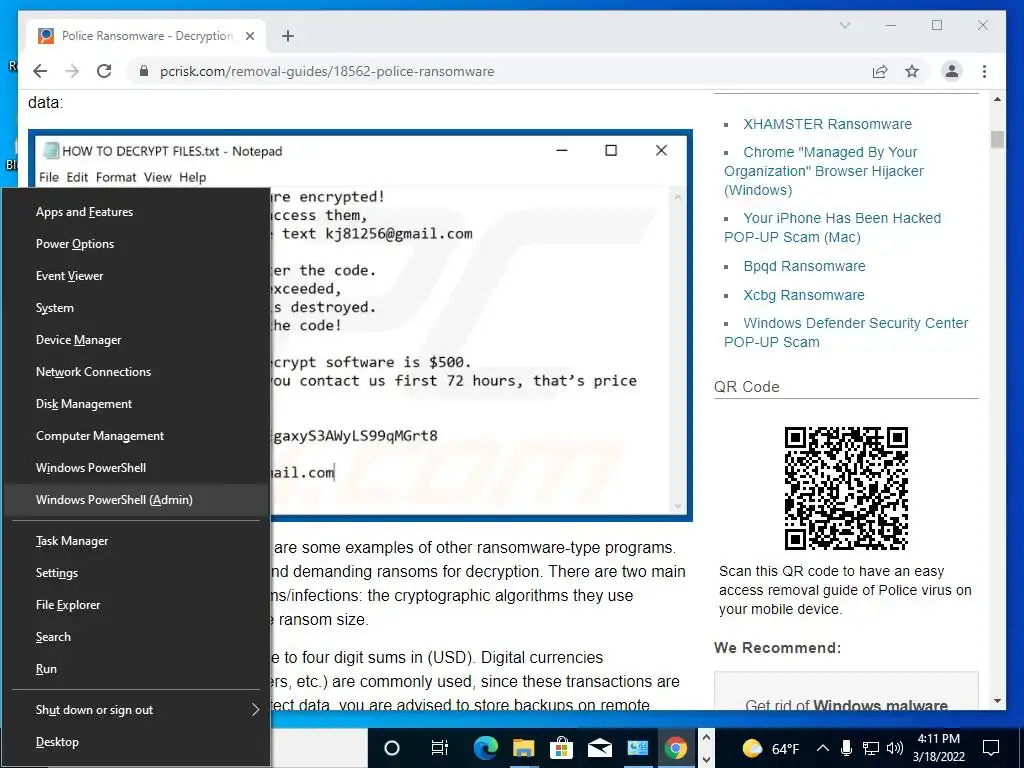Launch Windows PowerShell (Admin)
The width and height of the screenshot is (1024, 768).
[x=137, y=500]
